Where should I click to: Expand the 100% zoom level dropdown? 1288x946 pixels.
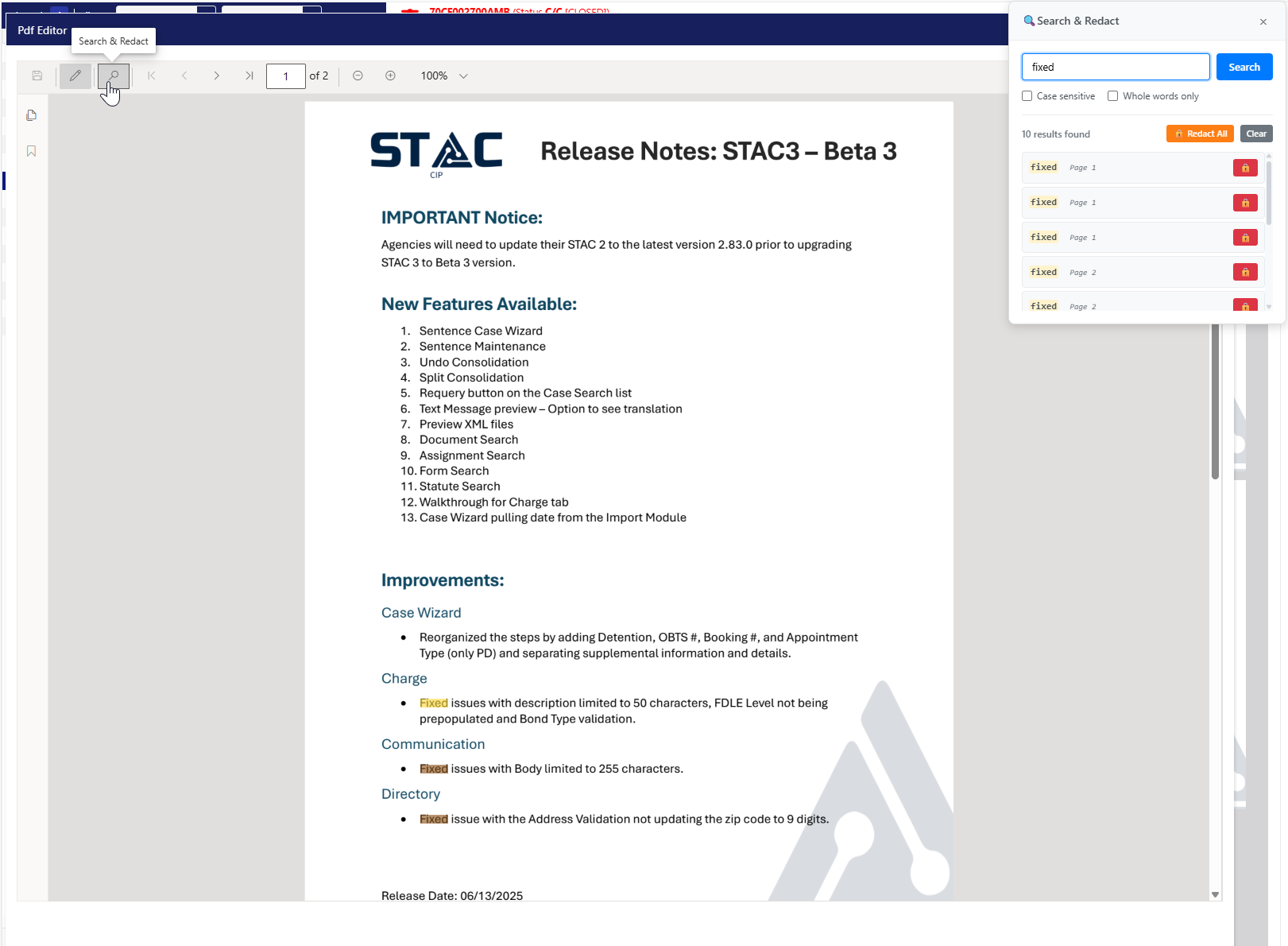click(463, 76)
